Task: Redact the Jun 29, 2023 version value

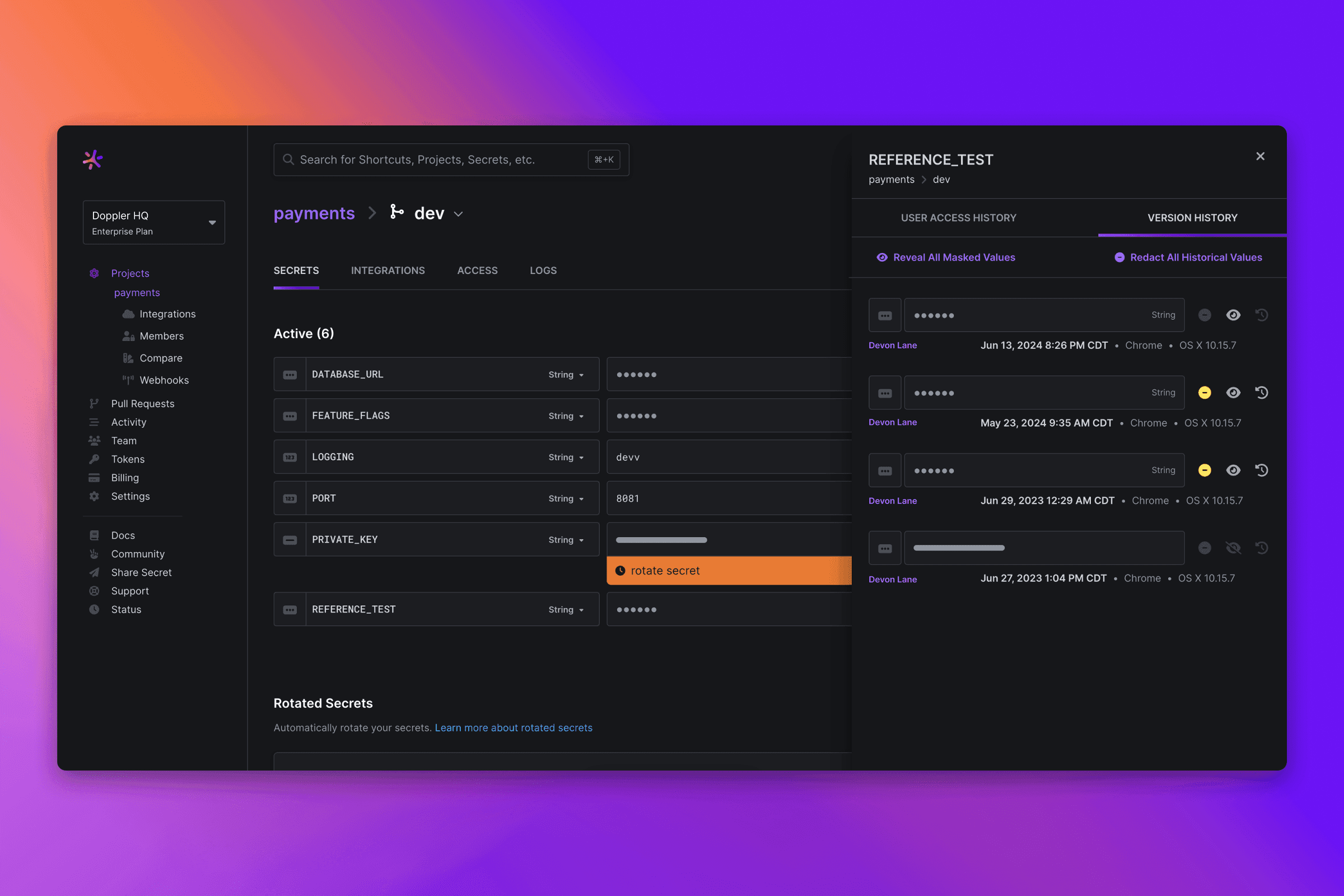Action: pos(1204,470)
